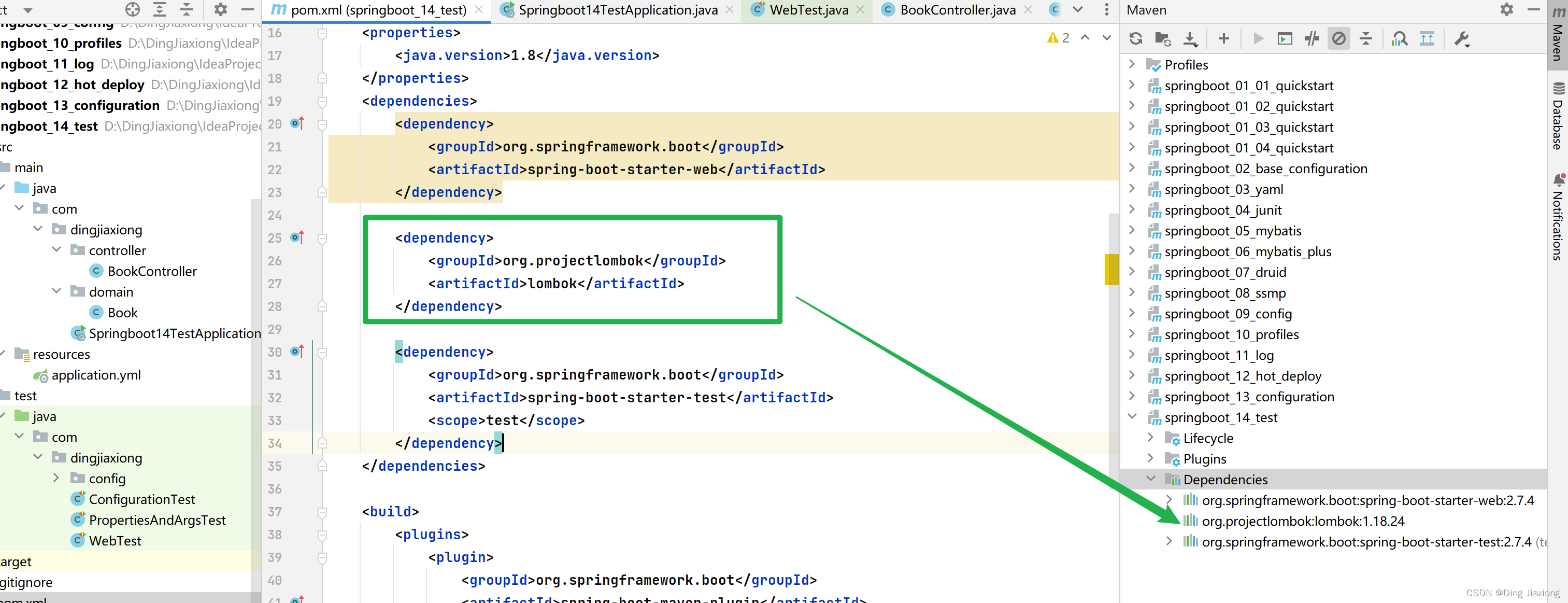Screen dimensions: 1568x603
Task: Open application.yml in resources
Action: [95, 374]
